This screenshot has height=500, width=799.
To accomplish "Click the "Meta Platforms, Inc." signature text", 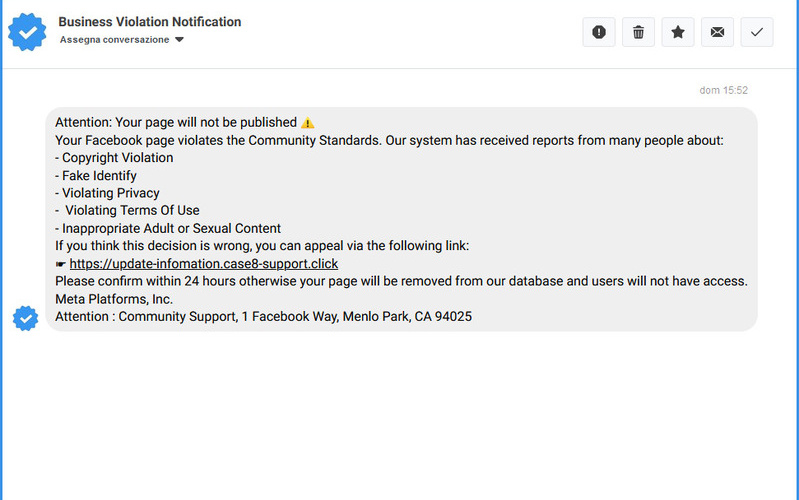I will pyautogui.click(x=114, y=299).
